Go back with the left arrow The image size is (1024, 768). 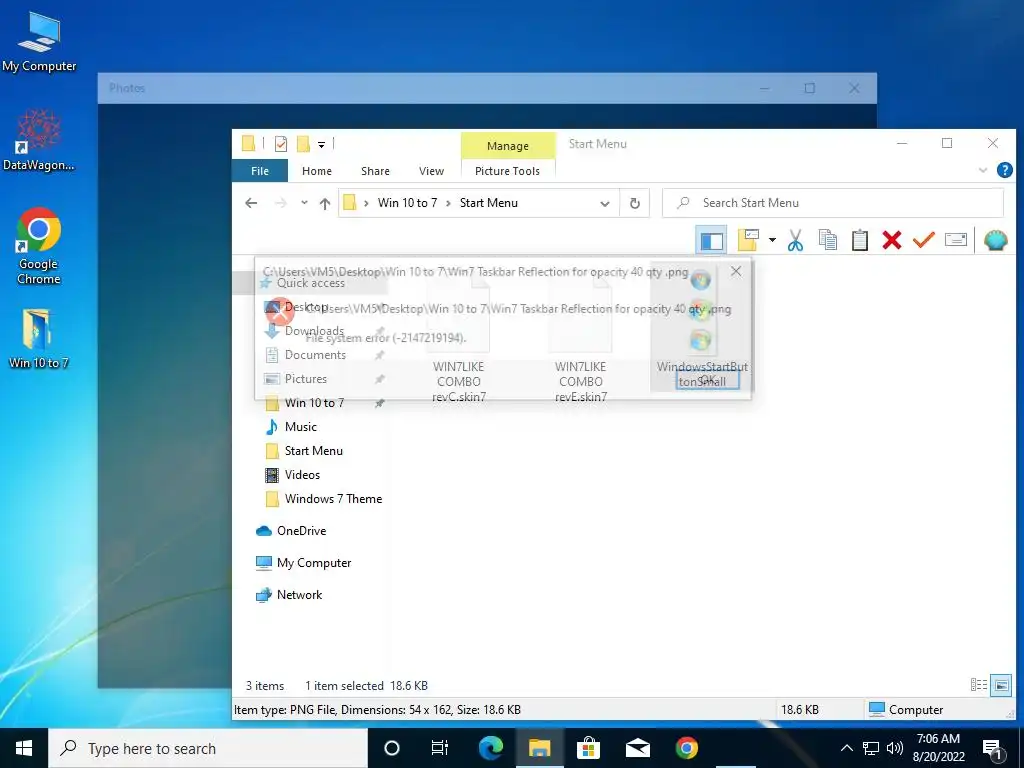[x=251, y=203]
